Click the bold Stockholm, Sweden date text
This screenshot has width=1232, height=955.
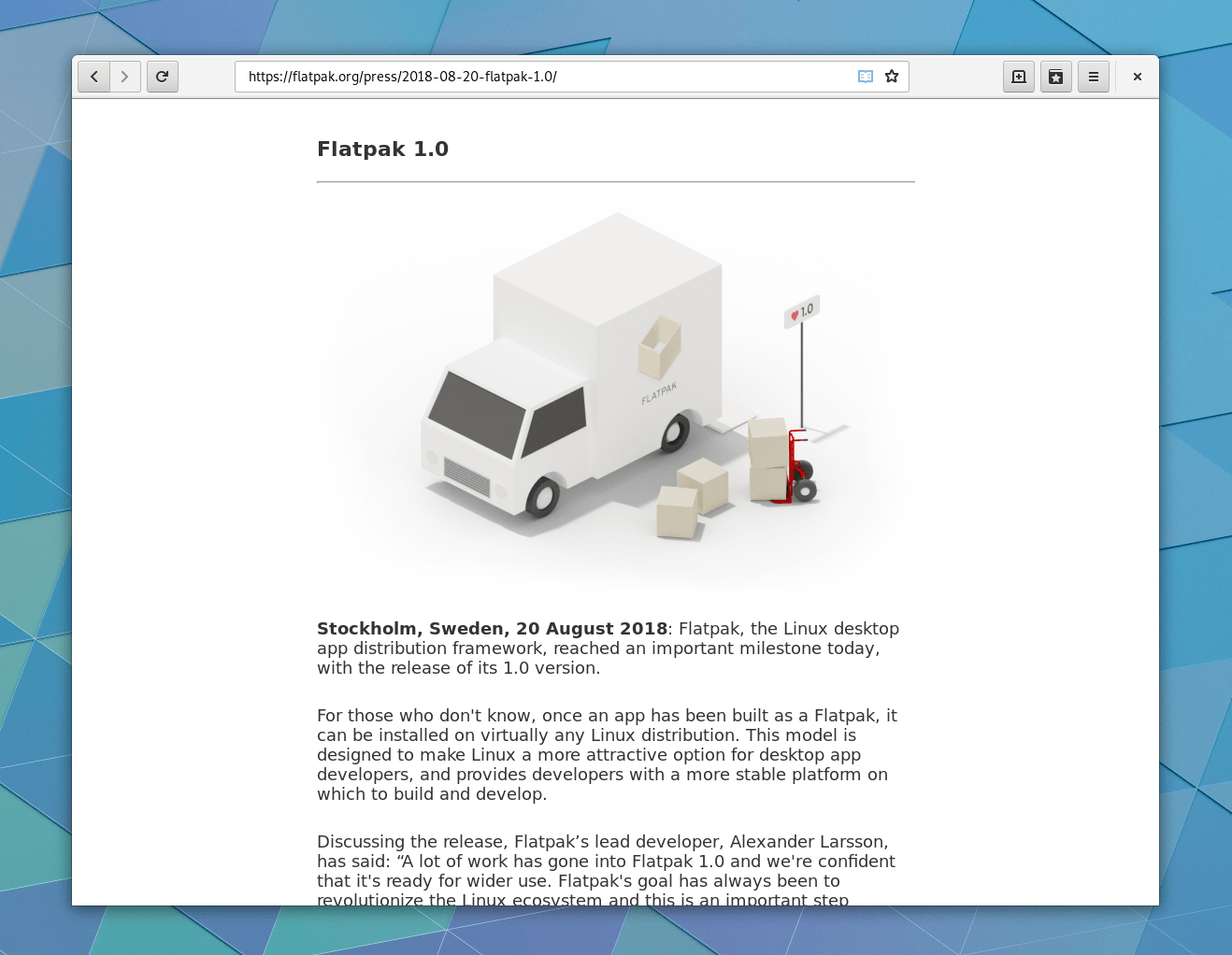[x=492, y=629]
